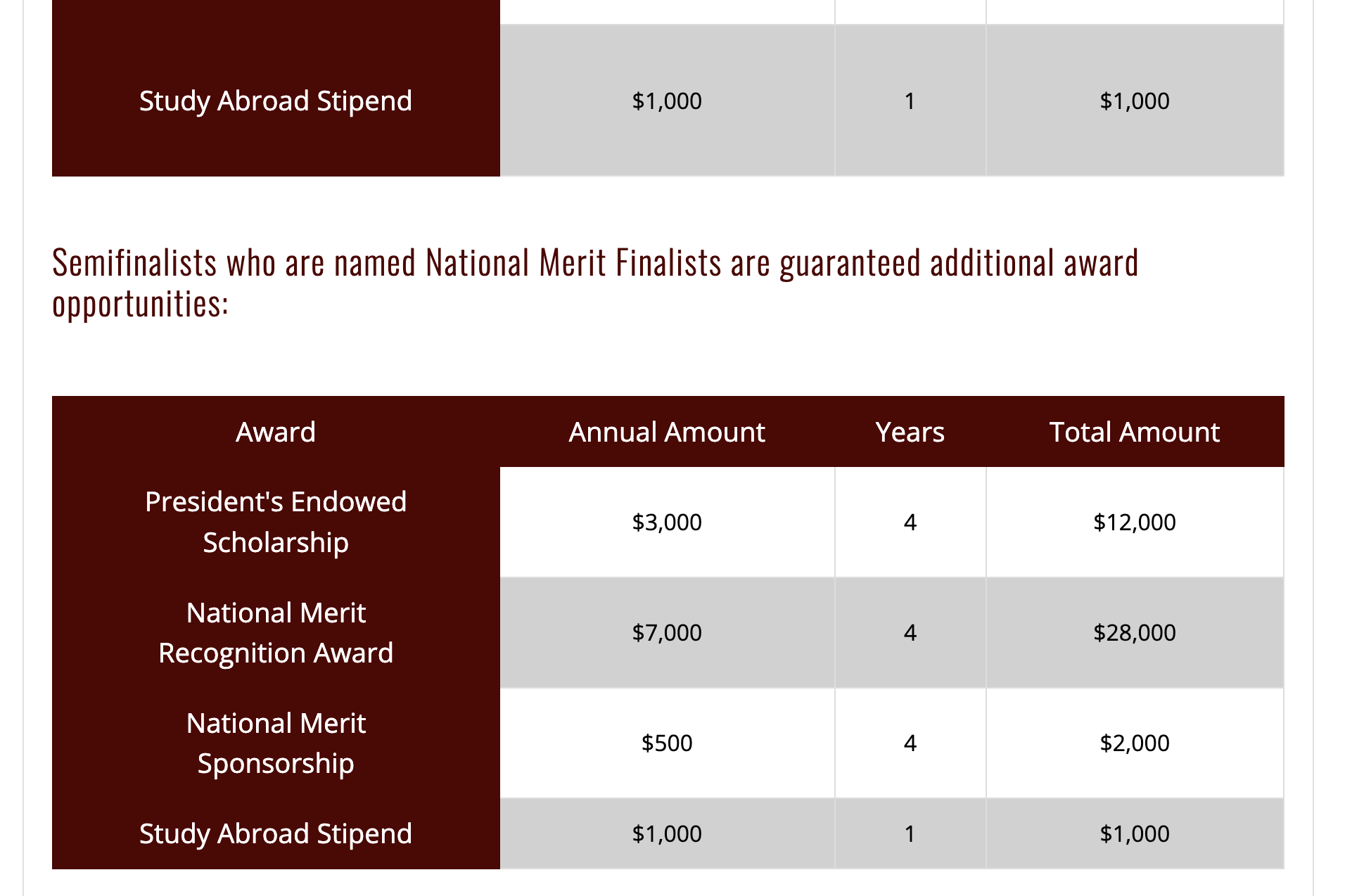
Task: Click the $3,000 annual amount cell
Action: click(x=666, y=522)
